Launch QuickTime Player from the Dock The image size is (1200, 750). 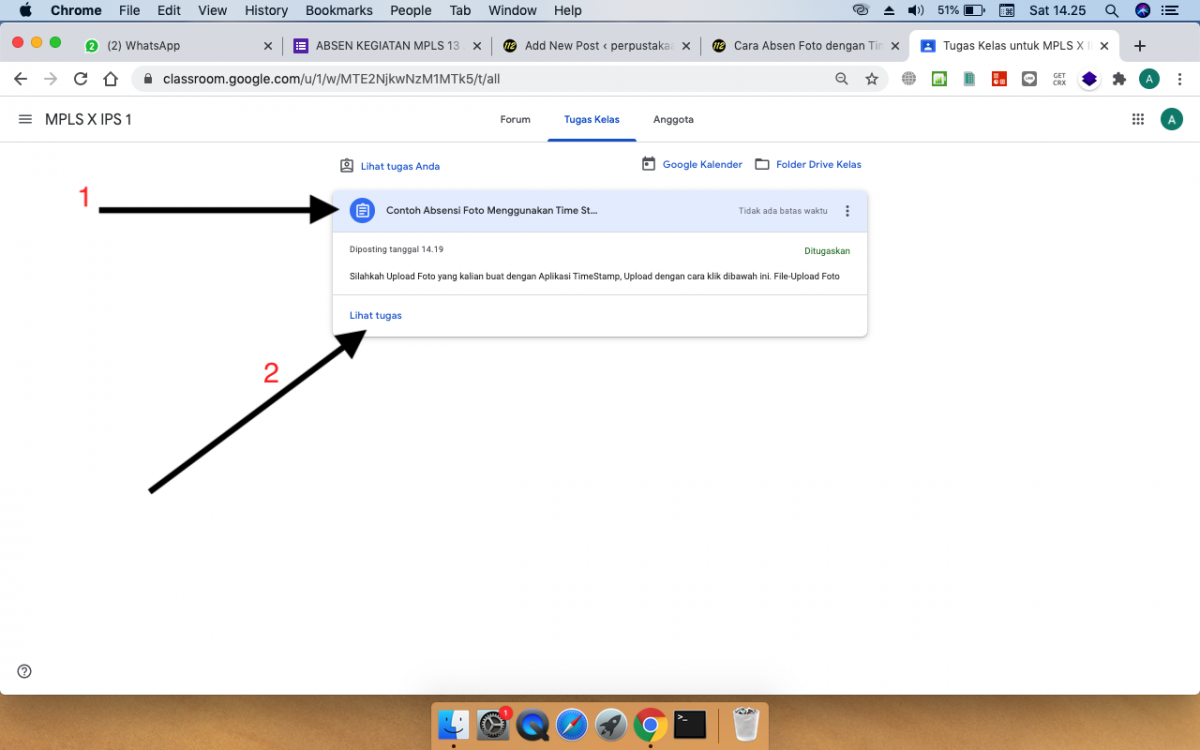[x=532, y=724]
